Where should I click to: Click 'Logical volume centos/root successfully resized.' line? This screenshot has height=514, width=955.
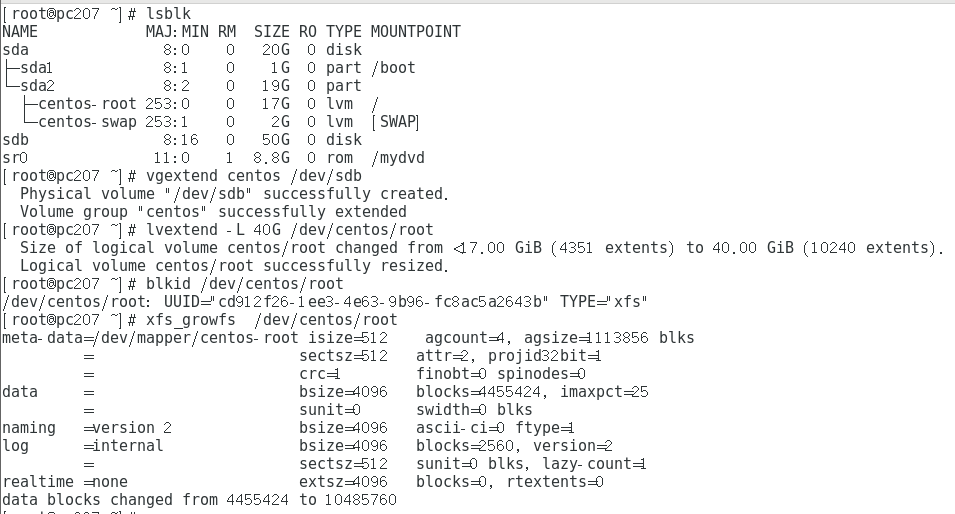click(234, 266)
